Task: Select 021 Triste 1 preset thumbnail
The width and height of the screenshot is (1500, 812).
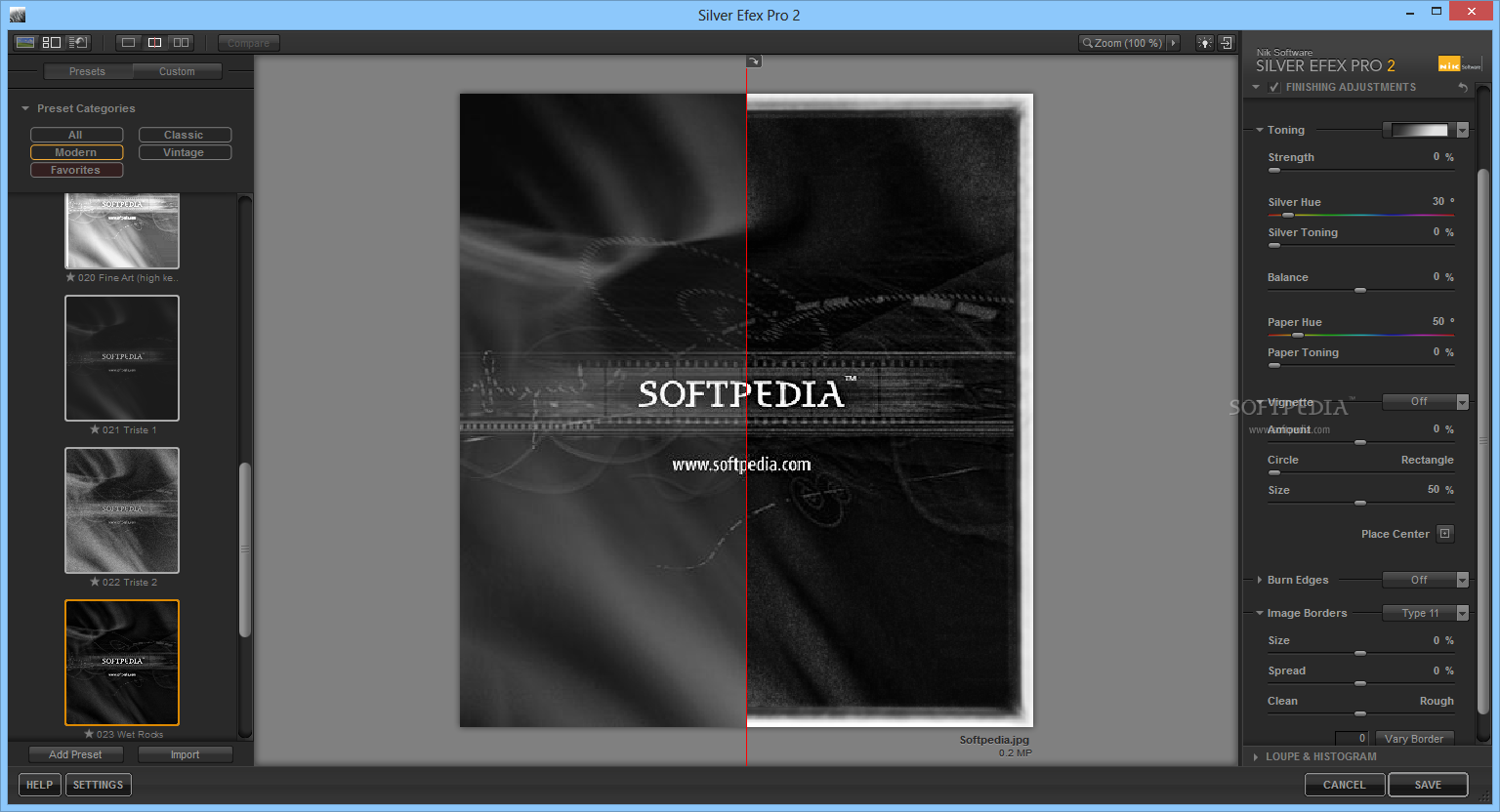Action: 122,358
